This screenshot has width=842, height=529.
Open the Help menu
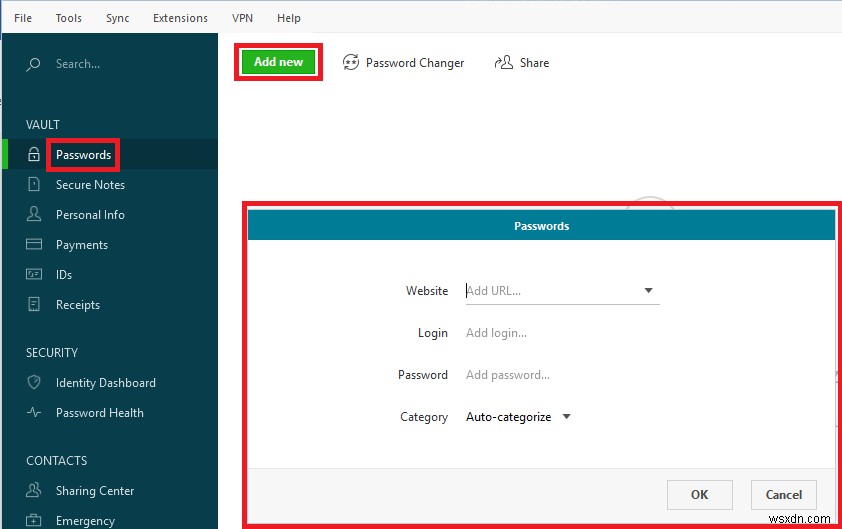point(288,18)
